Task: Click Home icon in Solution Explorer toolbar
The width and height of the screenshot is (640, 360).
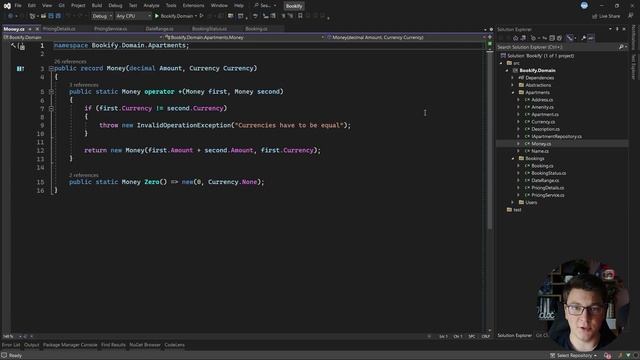Action: (x=515, y=38)
